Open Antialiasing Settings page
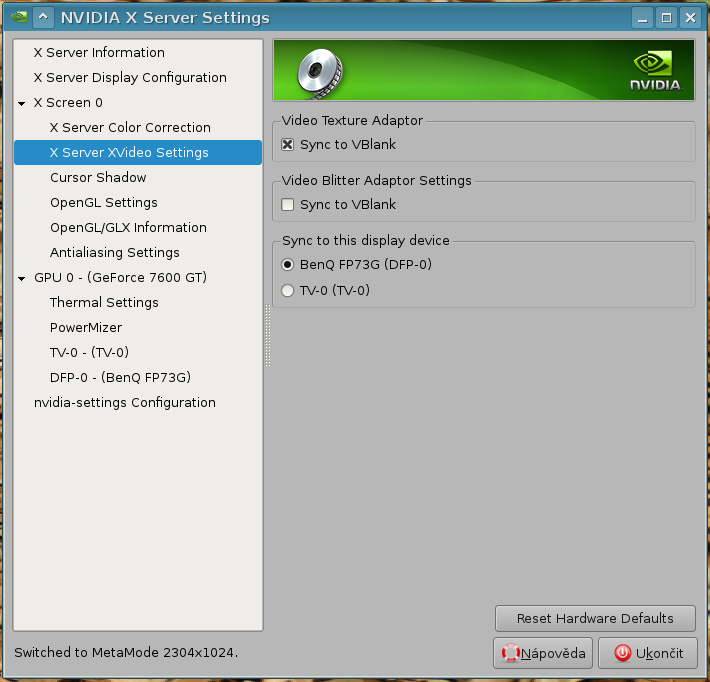Image resolution: width=710 pixels, height=682 pixels. coord(115,252)
